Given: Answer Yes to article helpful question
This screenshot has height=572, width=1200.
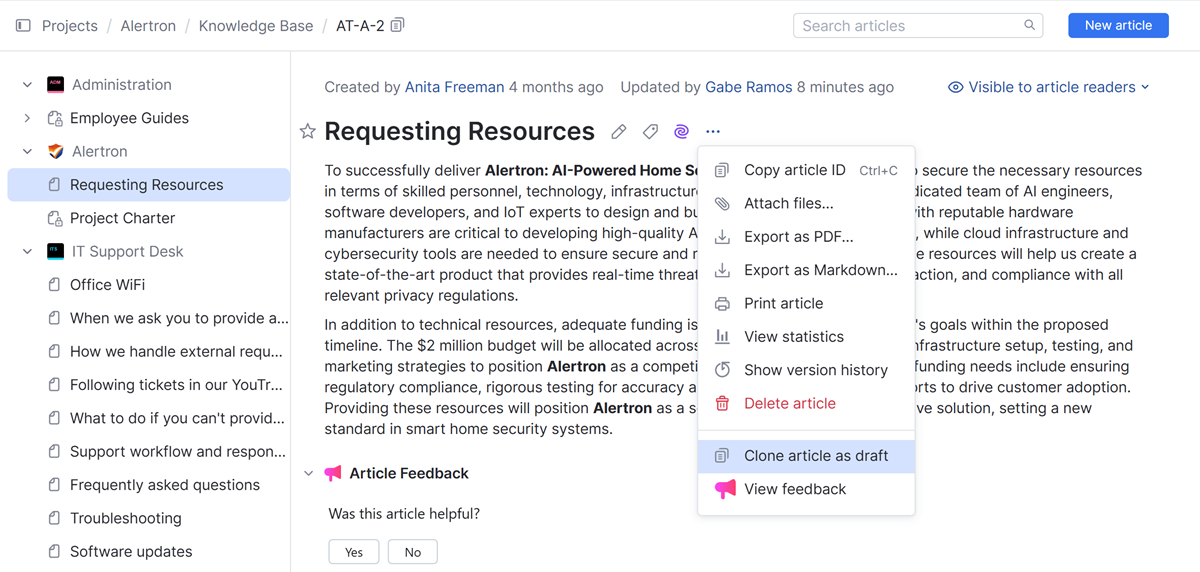Looking at the screenshot, I should (354, 552).
